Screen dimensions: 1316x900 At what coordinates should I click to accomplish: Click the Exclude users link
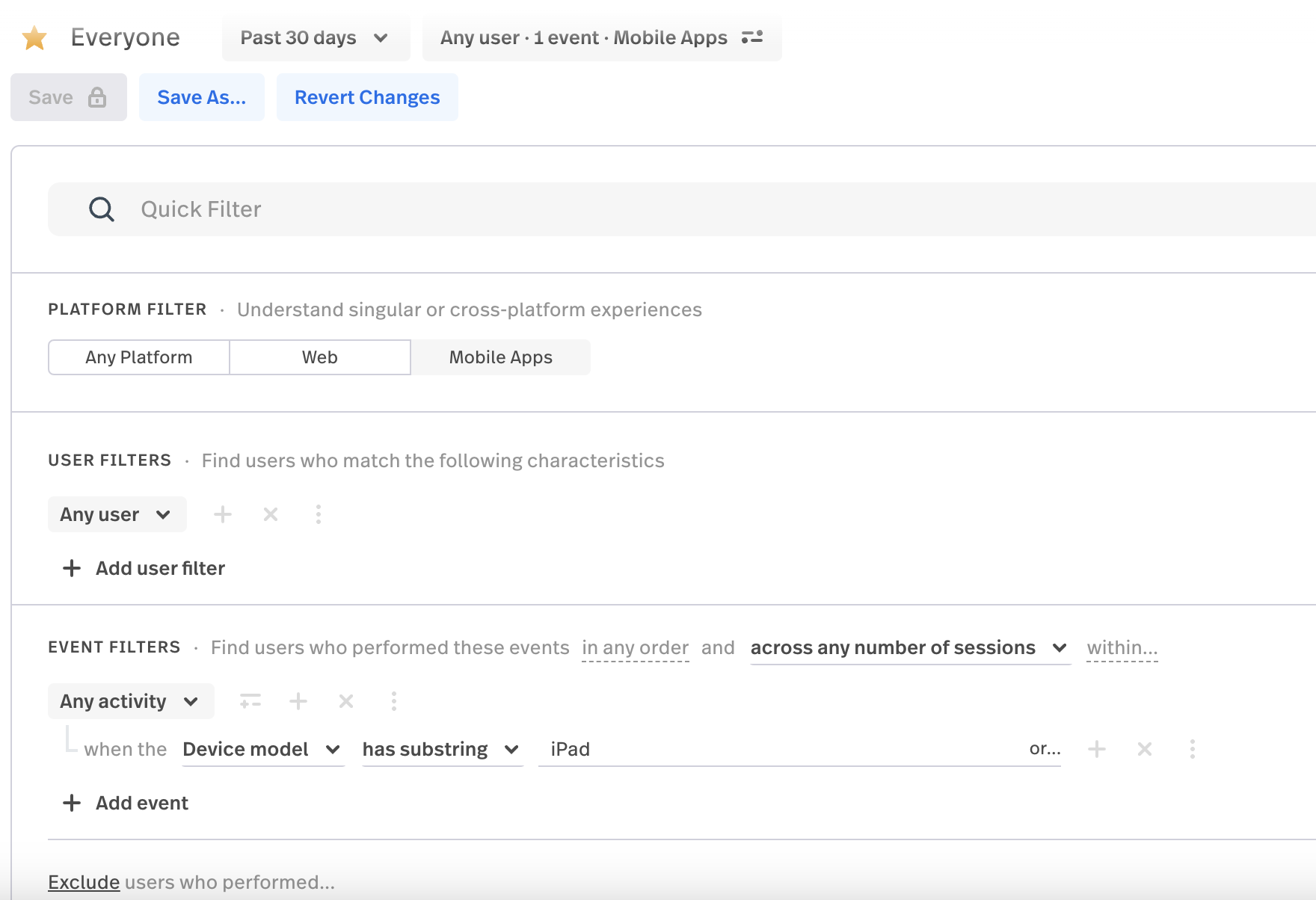click(x=84, y=882)
